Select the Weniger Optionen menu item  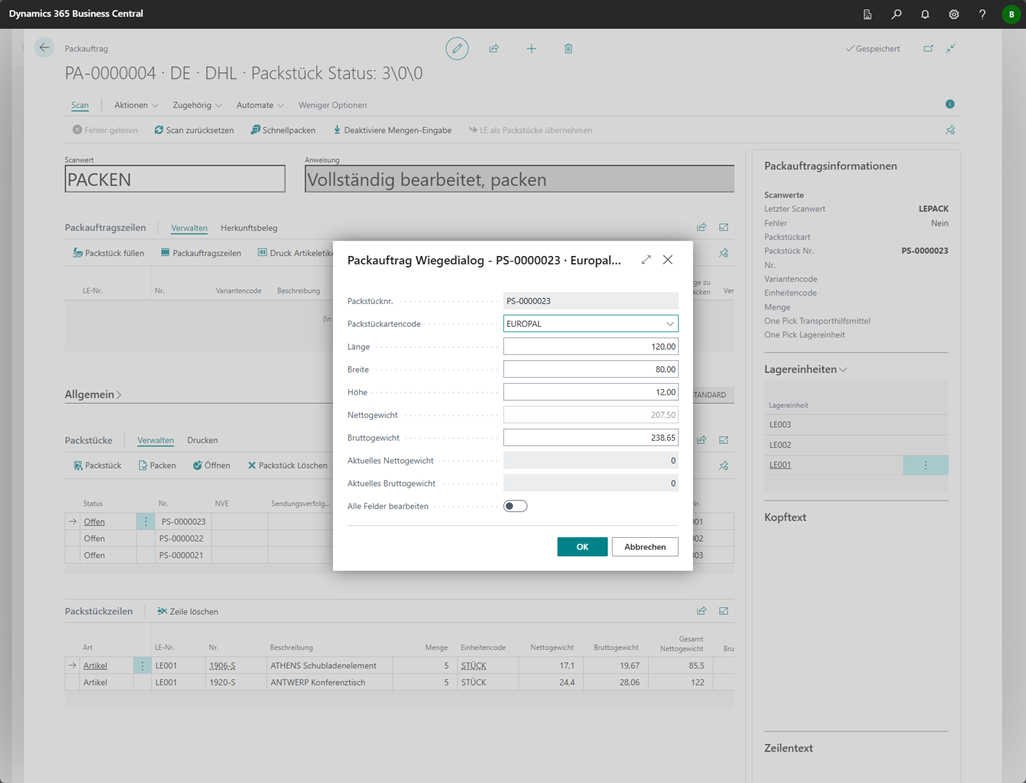pos(332,105)
